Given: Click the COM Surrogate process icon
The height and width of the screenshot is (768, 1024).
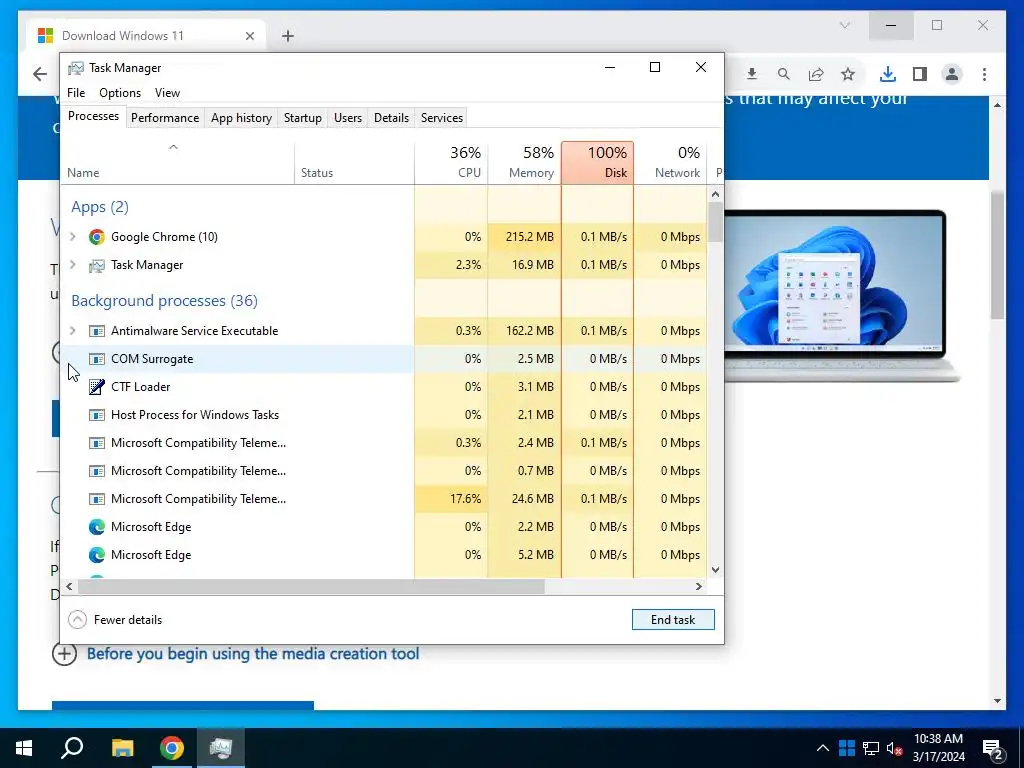Looking at the screenshot, I should [97, 359].
